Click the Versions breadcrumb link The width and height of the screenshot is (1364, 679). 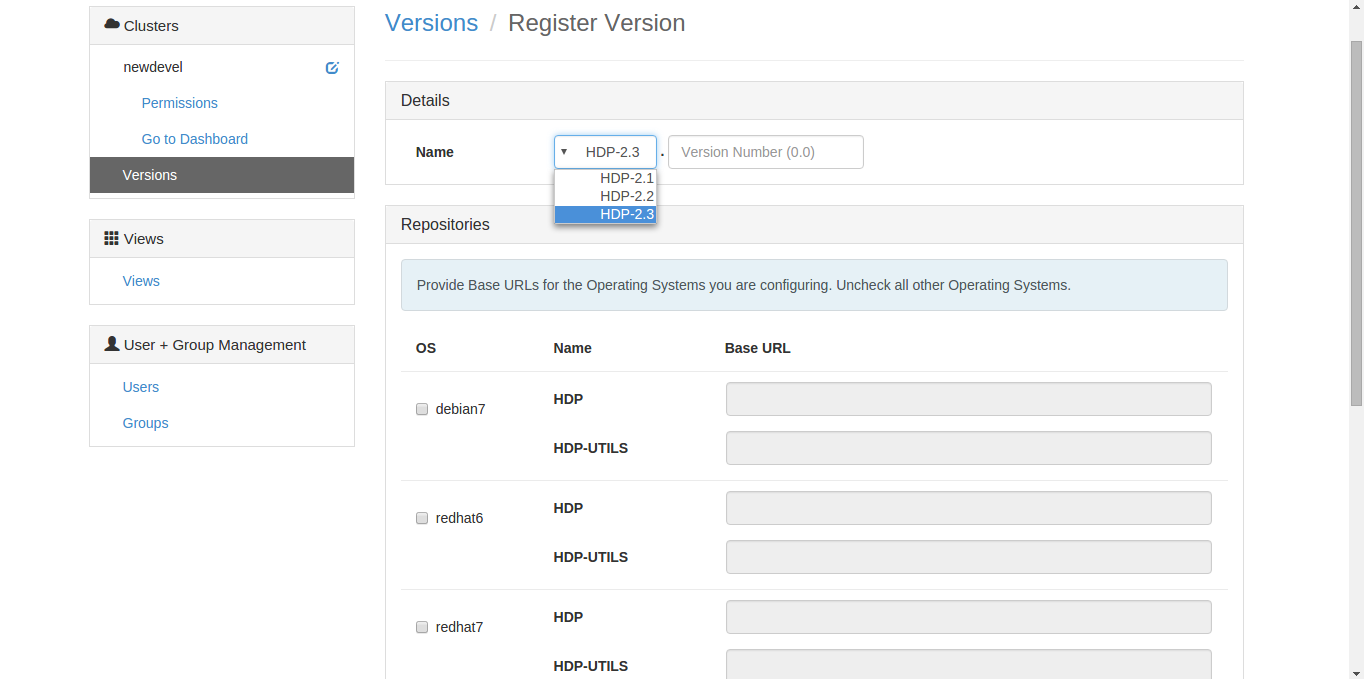[x=431, y=23]
